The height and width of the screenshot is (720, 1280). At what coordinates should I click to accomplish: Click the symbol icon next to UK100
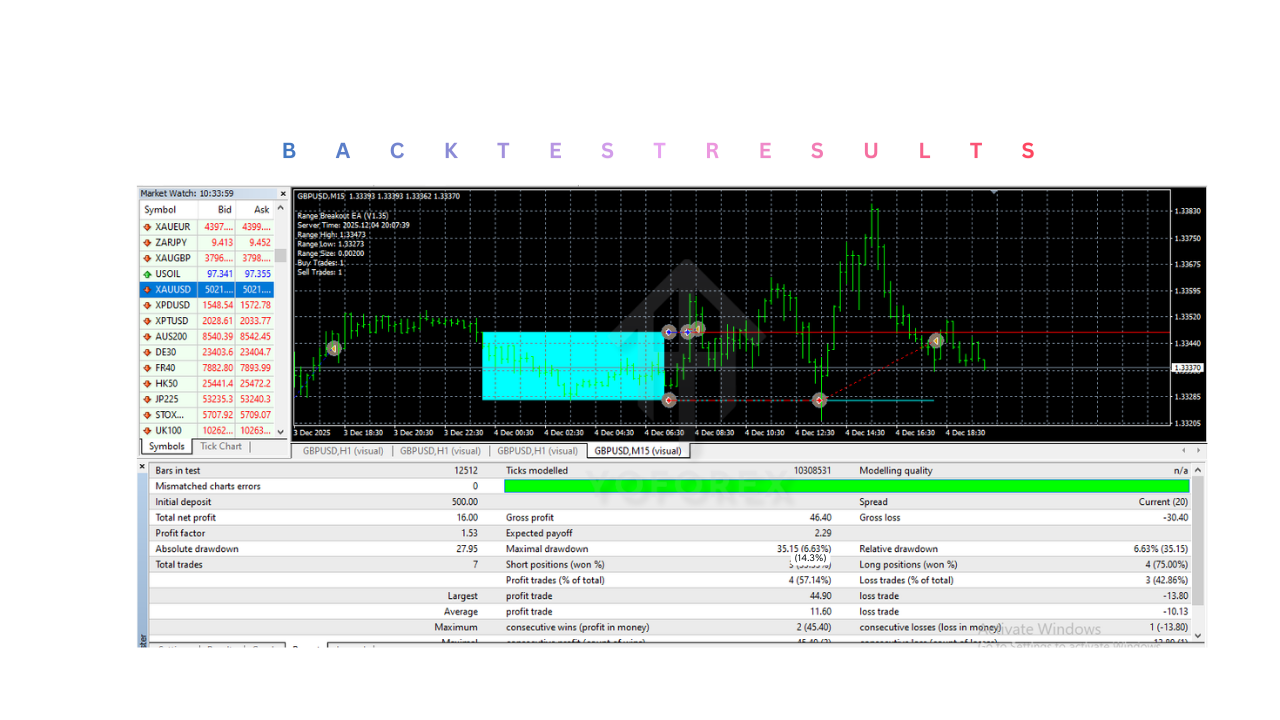coord(148,430)
